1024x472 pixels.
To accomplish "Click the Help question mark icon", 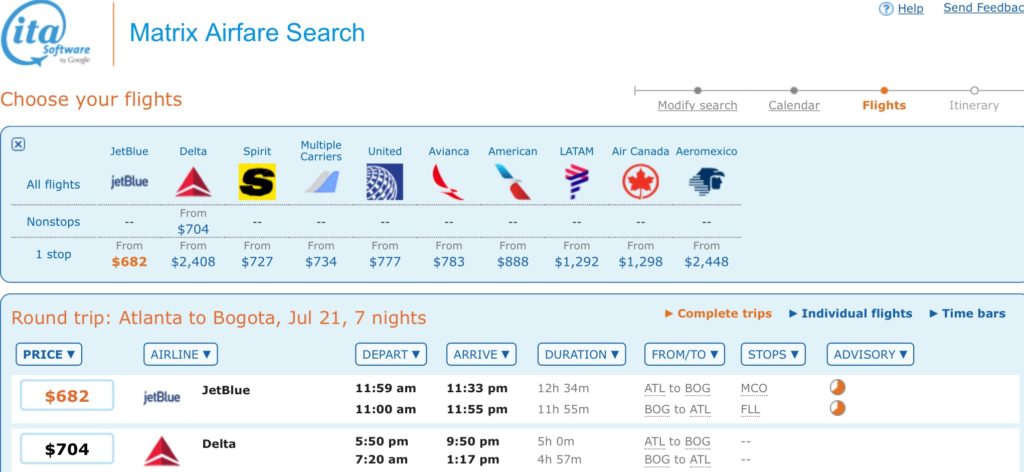I will [886, 9].
